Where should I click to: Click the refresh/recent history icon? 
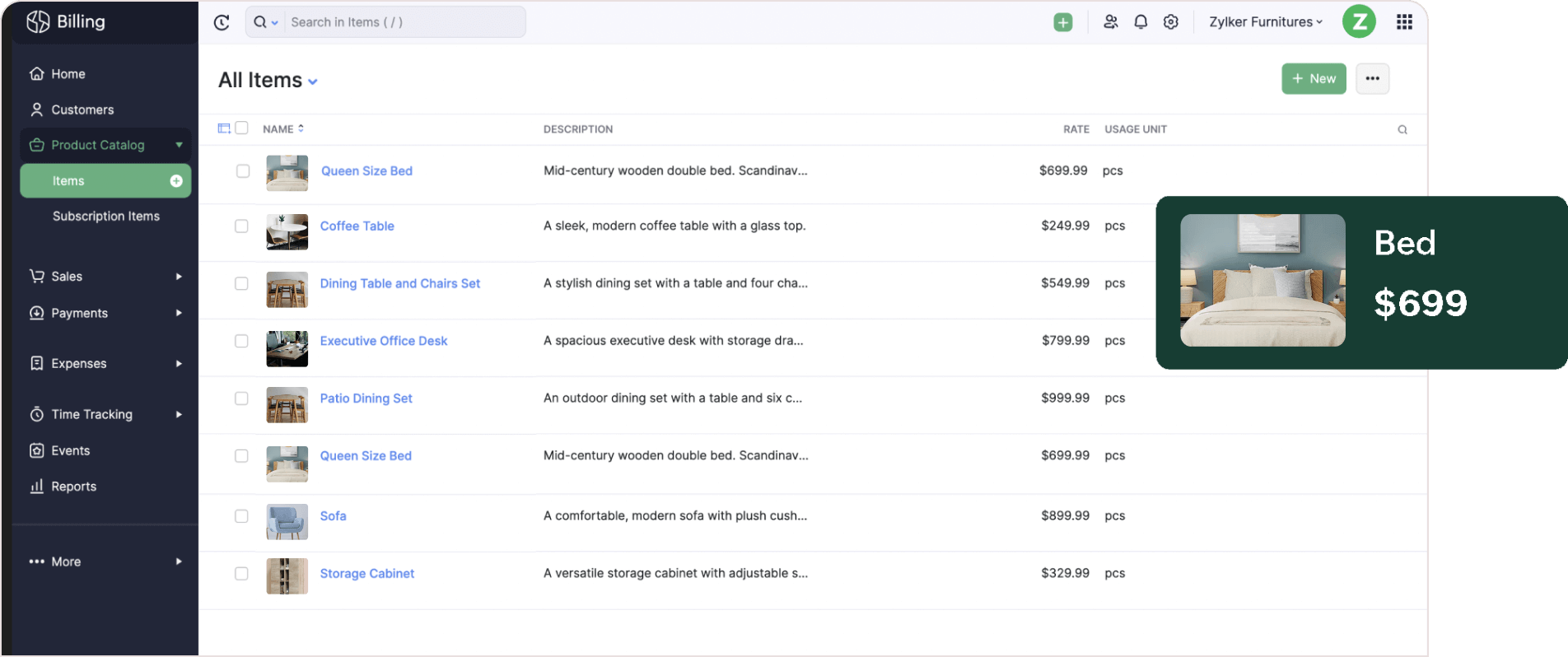coord(222,22)
